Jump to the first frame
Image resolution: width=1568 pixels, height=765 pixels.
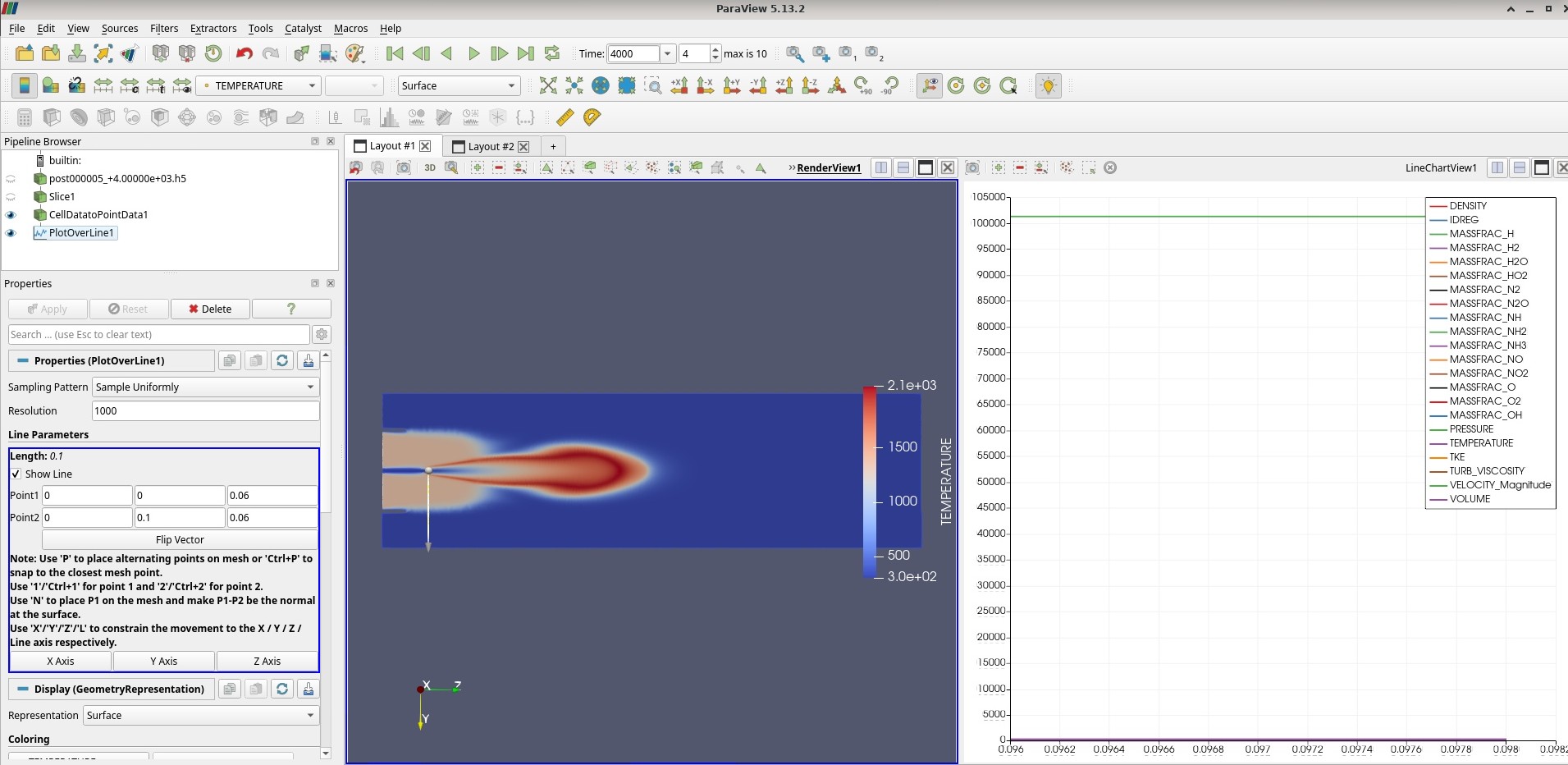coord(395,53)
